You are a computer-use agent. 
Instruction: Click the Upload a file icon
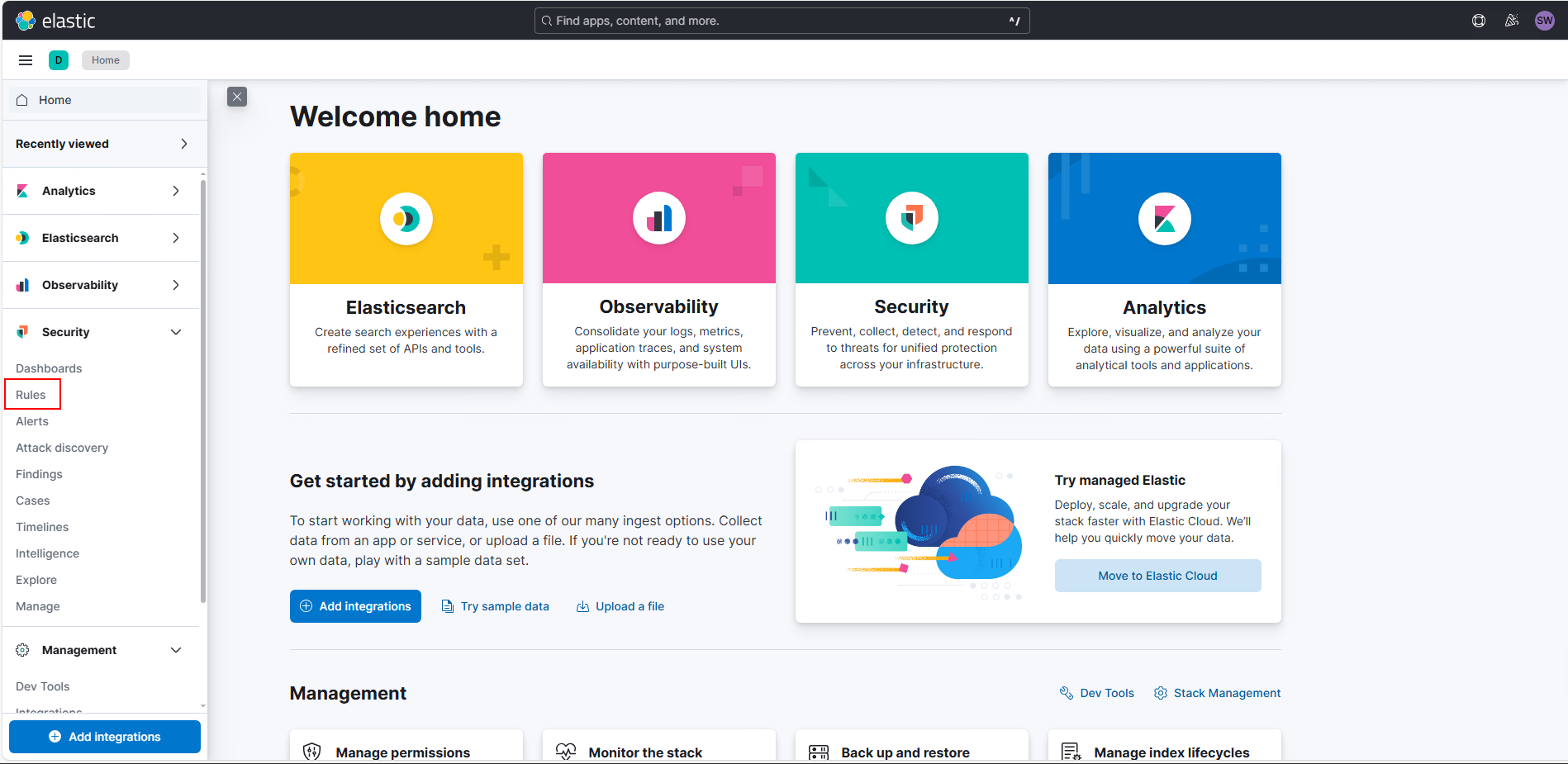coord(582,606)
